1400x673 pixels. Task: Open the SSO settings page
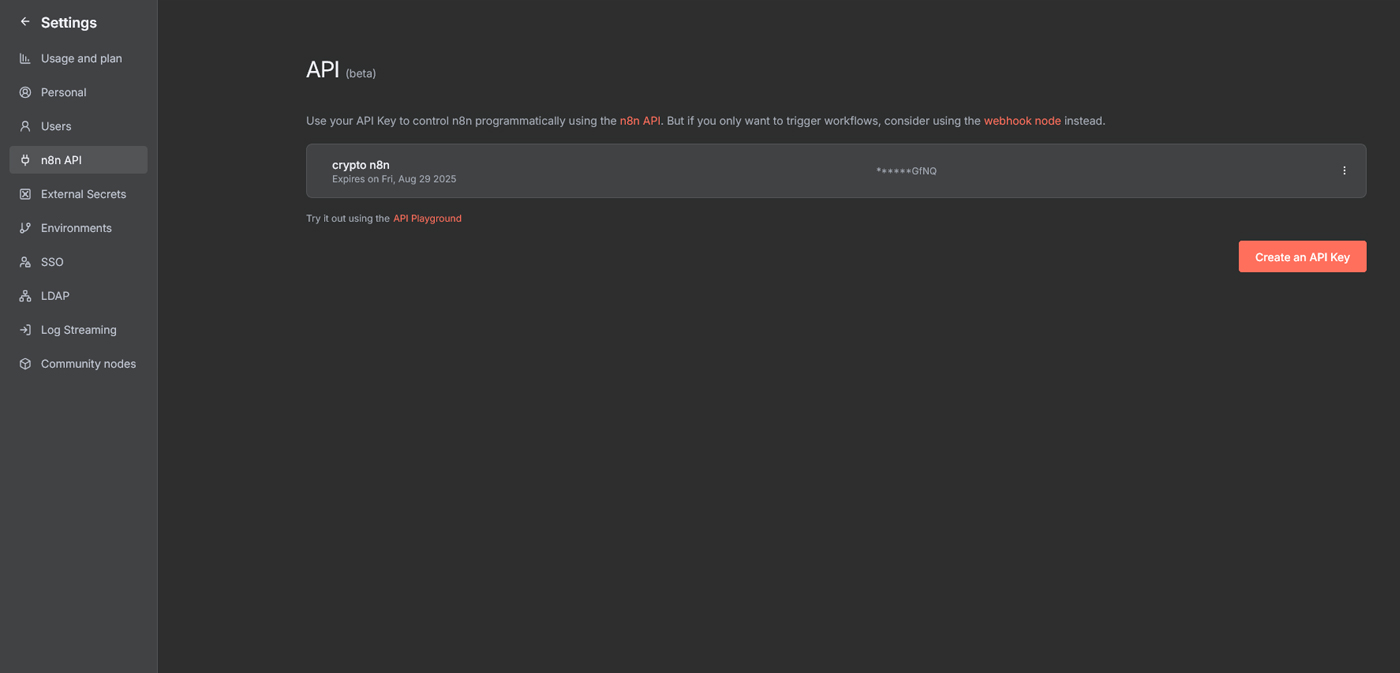coord(52,262)
